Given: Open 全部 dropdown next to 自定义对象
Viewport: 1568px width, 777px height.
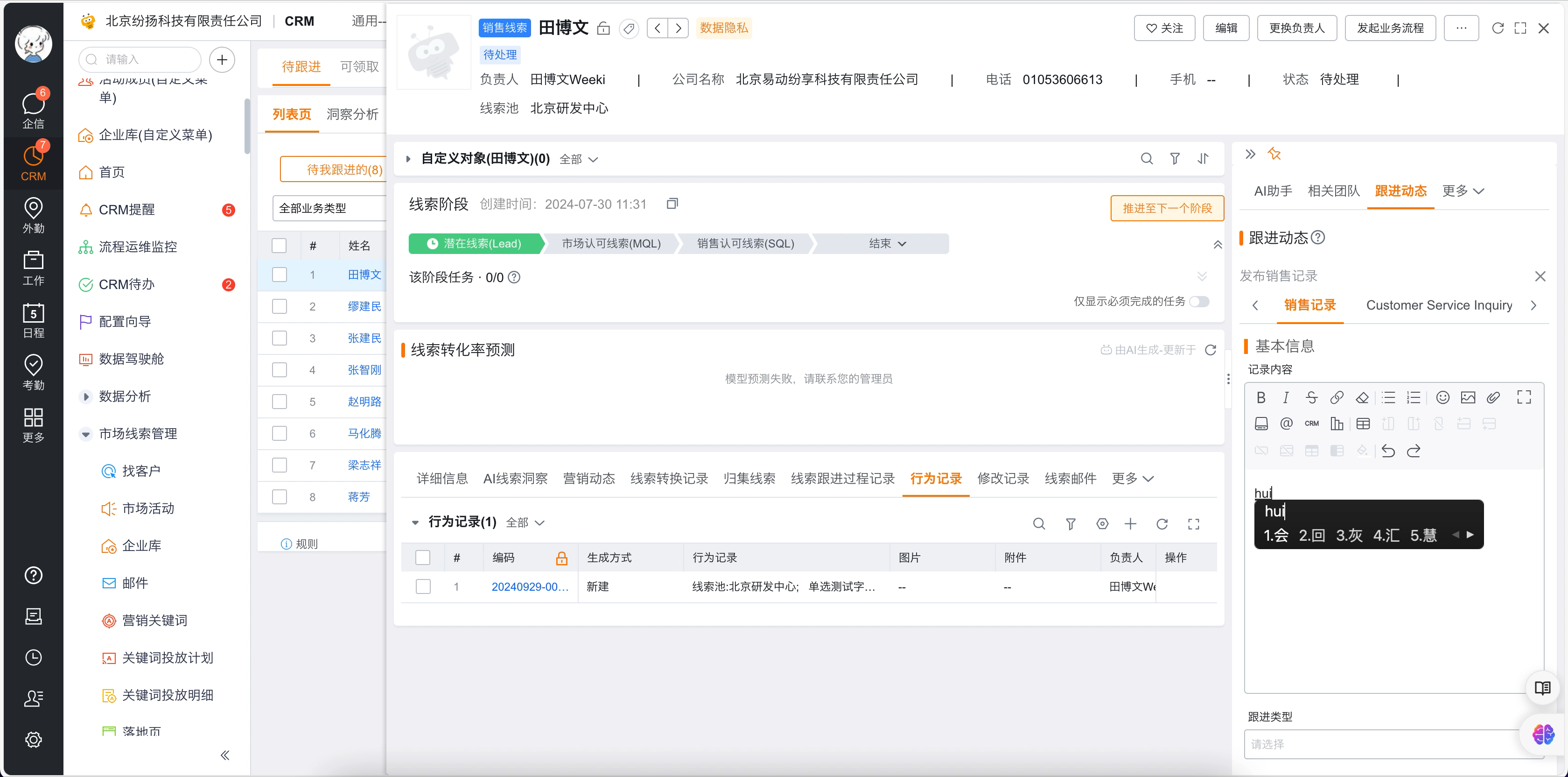Looking at the screenshot, I should tap(579, 160).
